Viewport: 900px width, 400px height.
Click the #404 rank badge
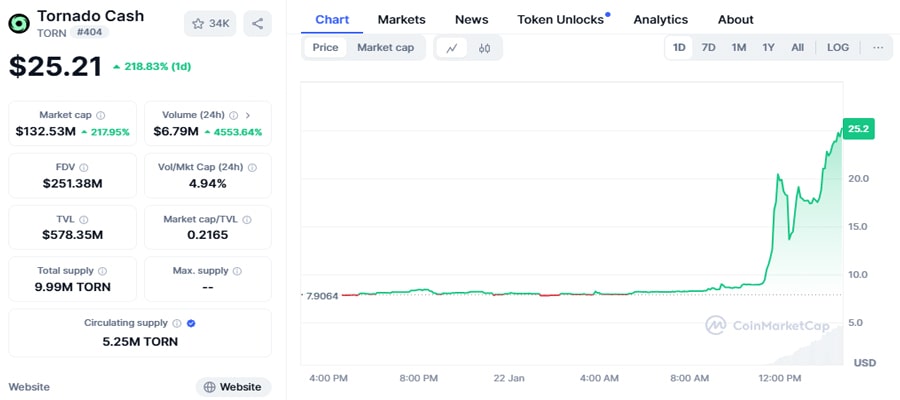(x=89, y=32)
